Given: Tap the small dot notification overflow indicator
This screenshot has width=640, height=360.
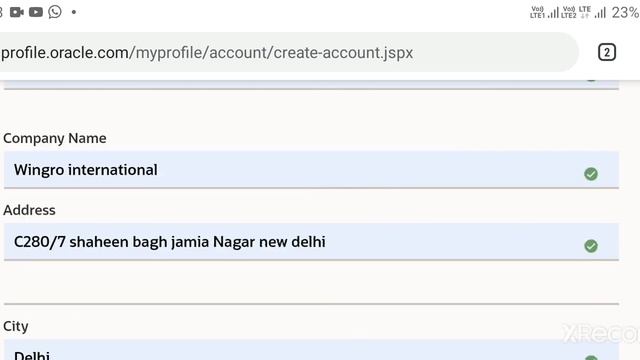Looking at the screenshot, I should [74, 12].
